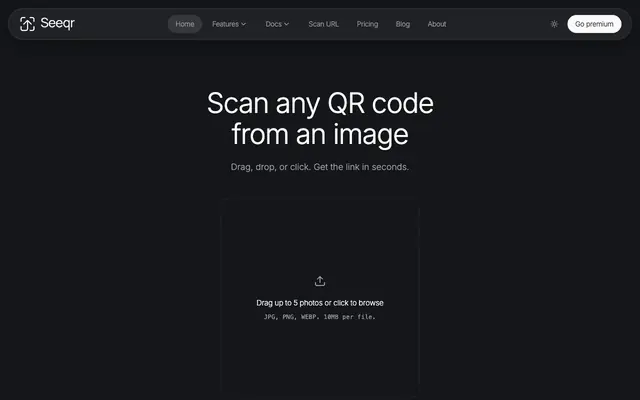Click the "JPG, PNG, WEBP. 10MB per file." text
The width and height of the screenshot is (640, 400).
click(320, 317)
